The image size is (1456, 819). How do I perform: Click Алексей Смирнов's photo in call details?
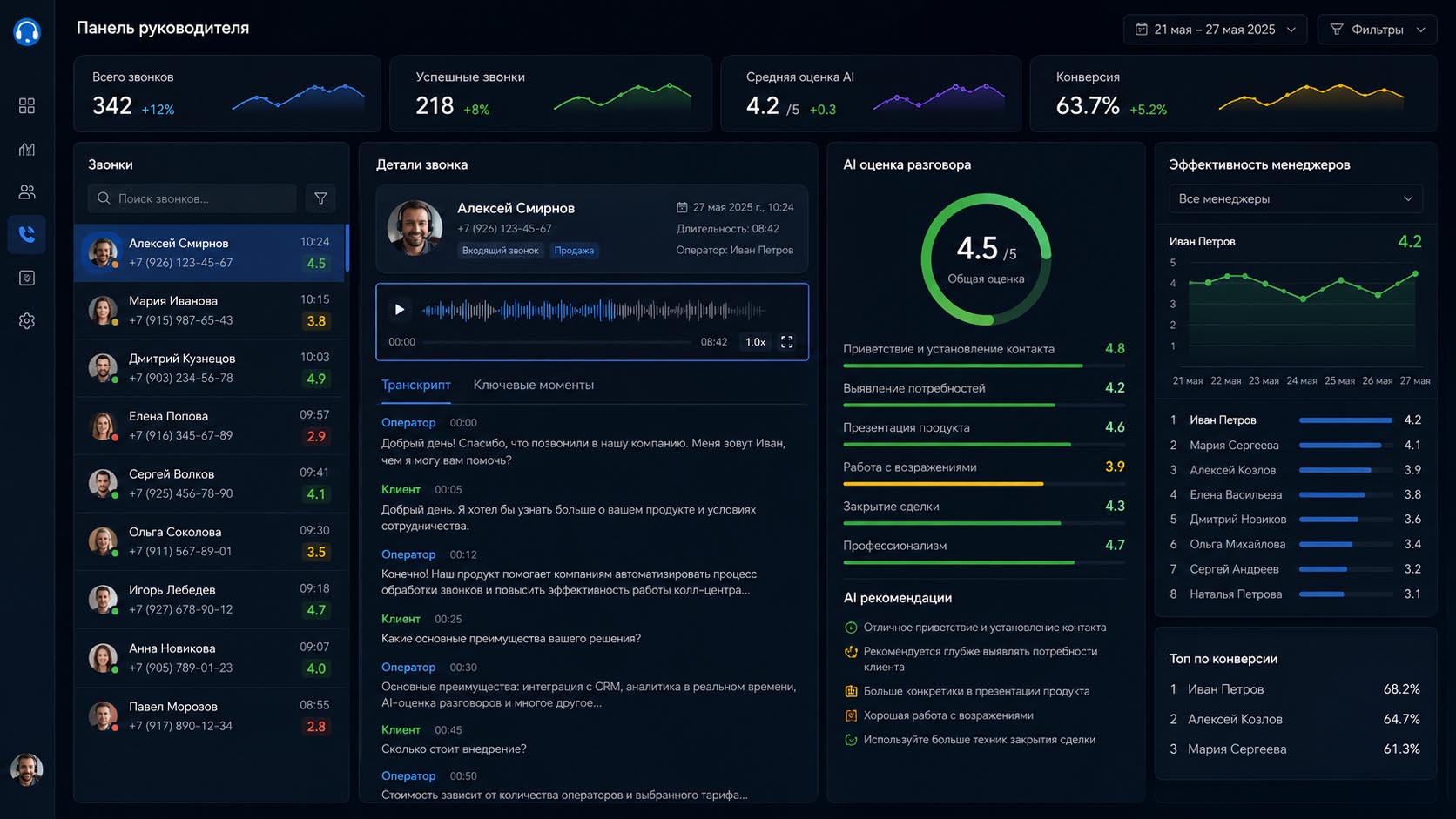415,228
